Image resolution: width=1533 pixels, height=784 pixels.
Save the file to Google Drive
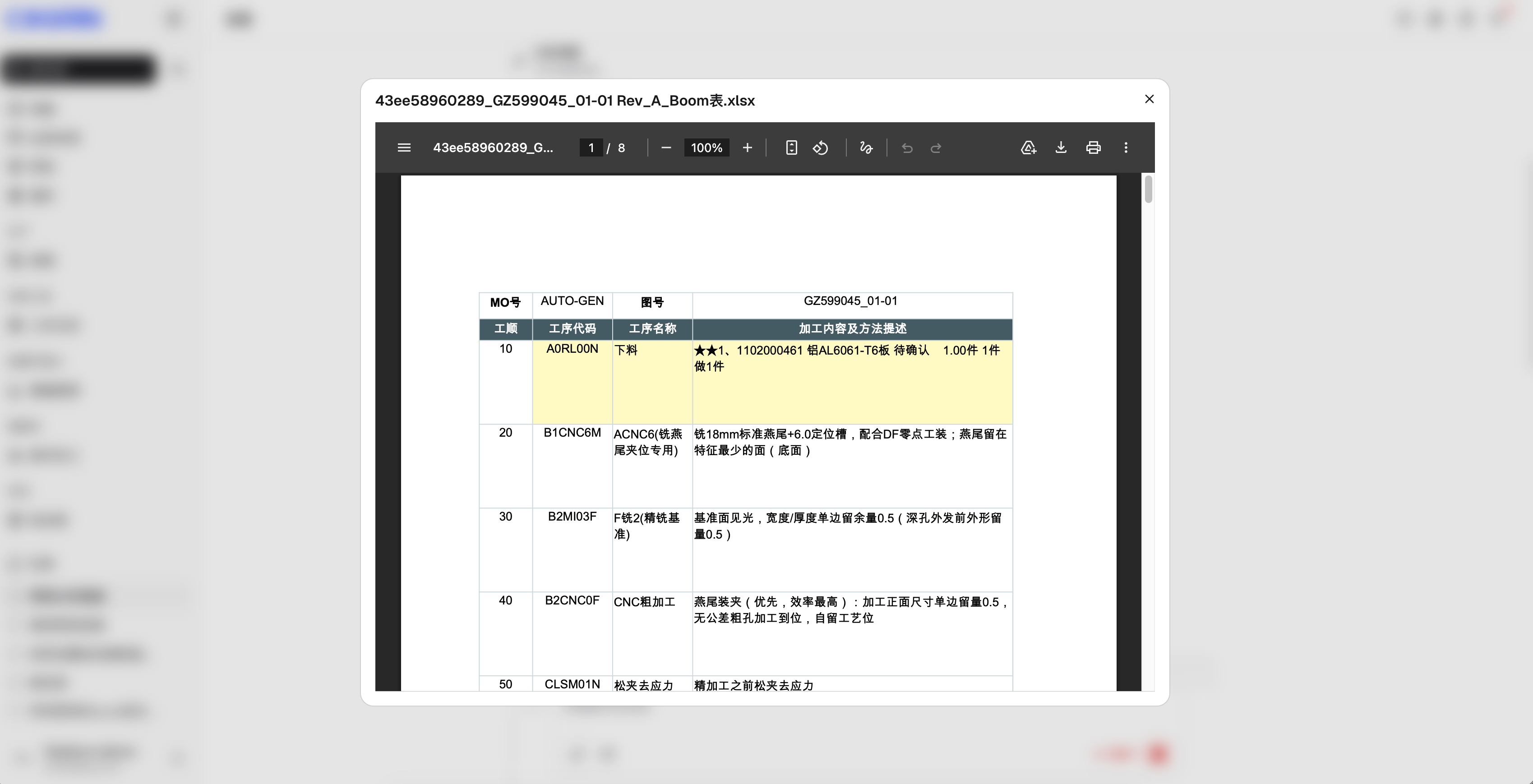coord(1029,148)
